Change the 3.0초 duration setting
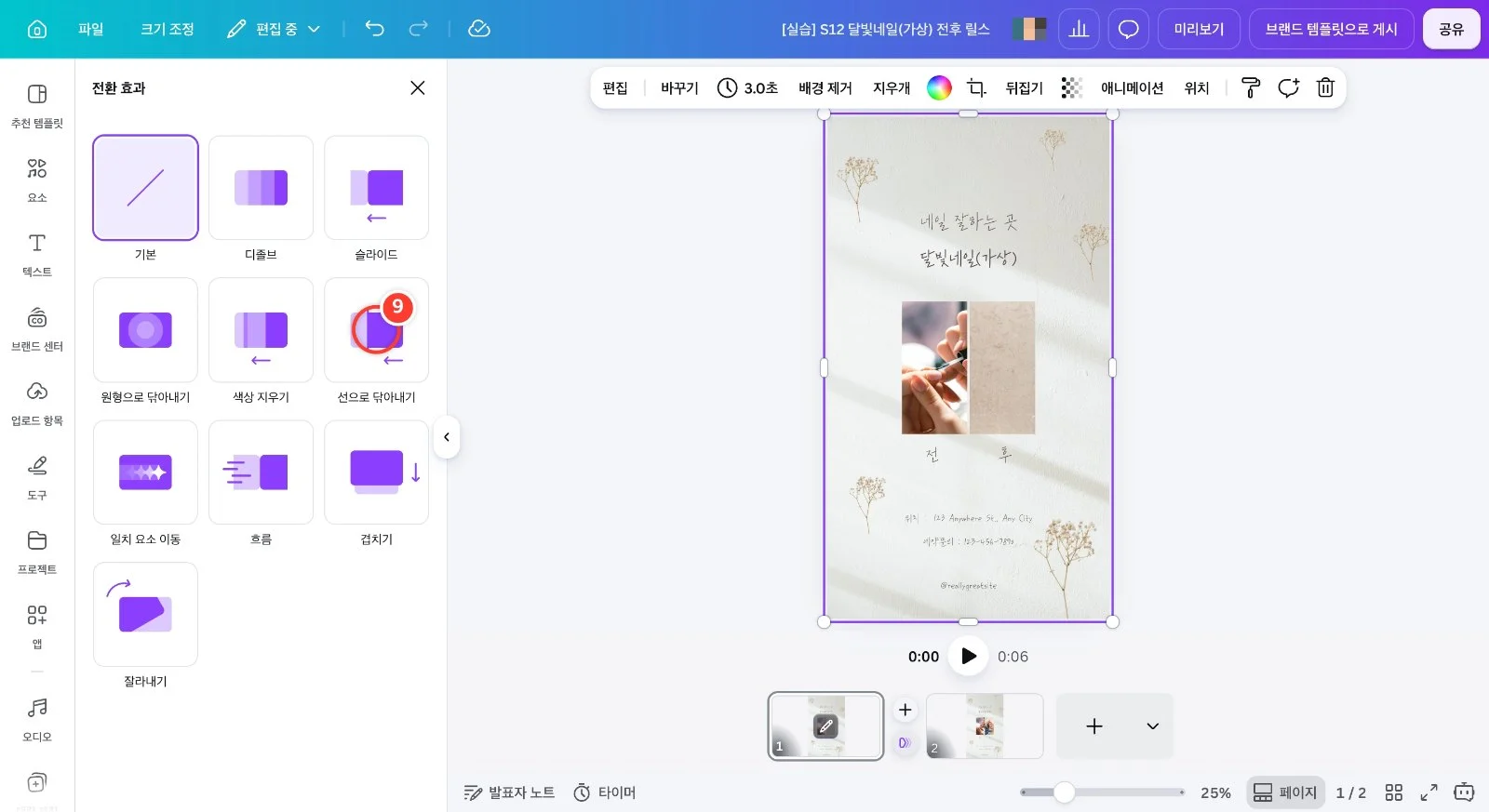This screenshot has width=1489, height=812. [747, 87]
